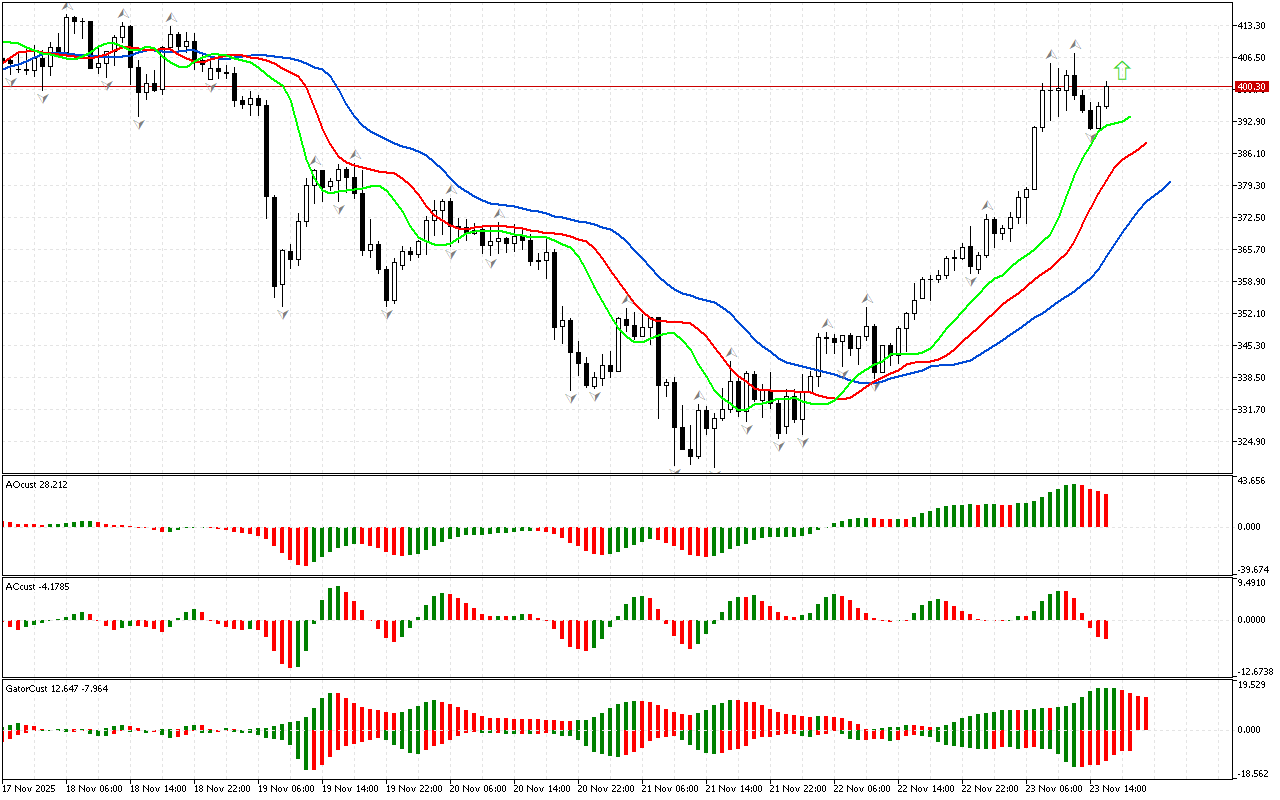This screenshot has height=800, width=1280.
Task: Click tallest green ACcust bar near 19 Nov 14:00
Action: click(336, 603)
